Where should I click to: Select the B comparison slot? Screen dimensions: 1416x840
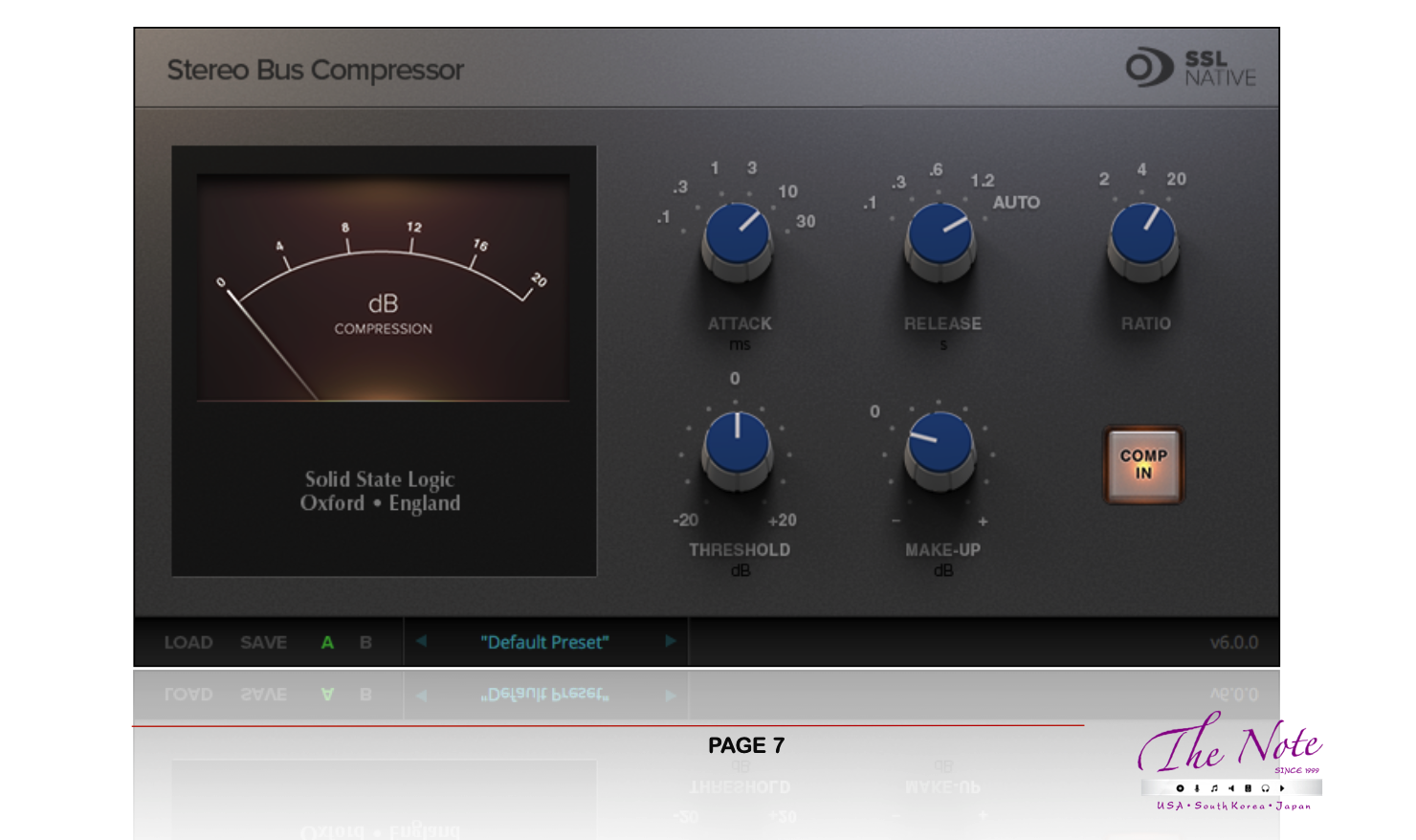pyautogui.click(x=365, y=642)
